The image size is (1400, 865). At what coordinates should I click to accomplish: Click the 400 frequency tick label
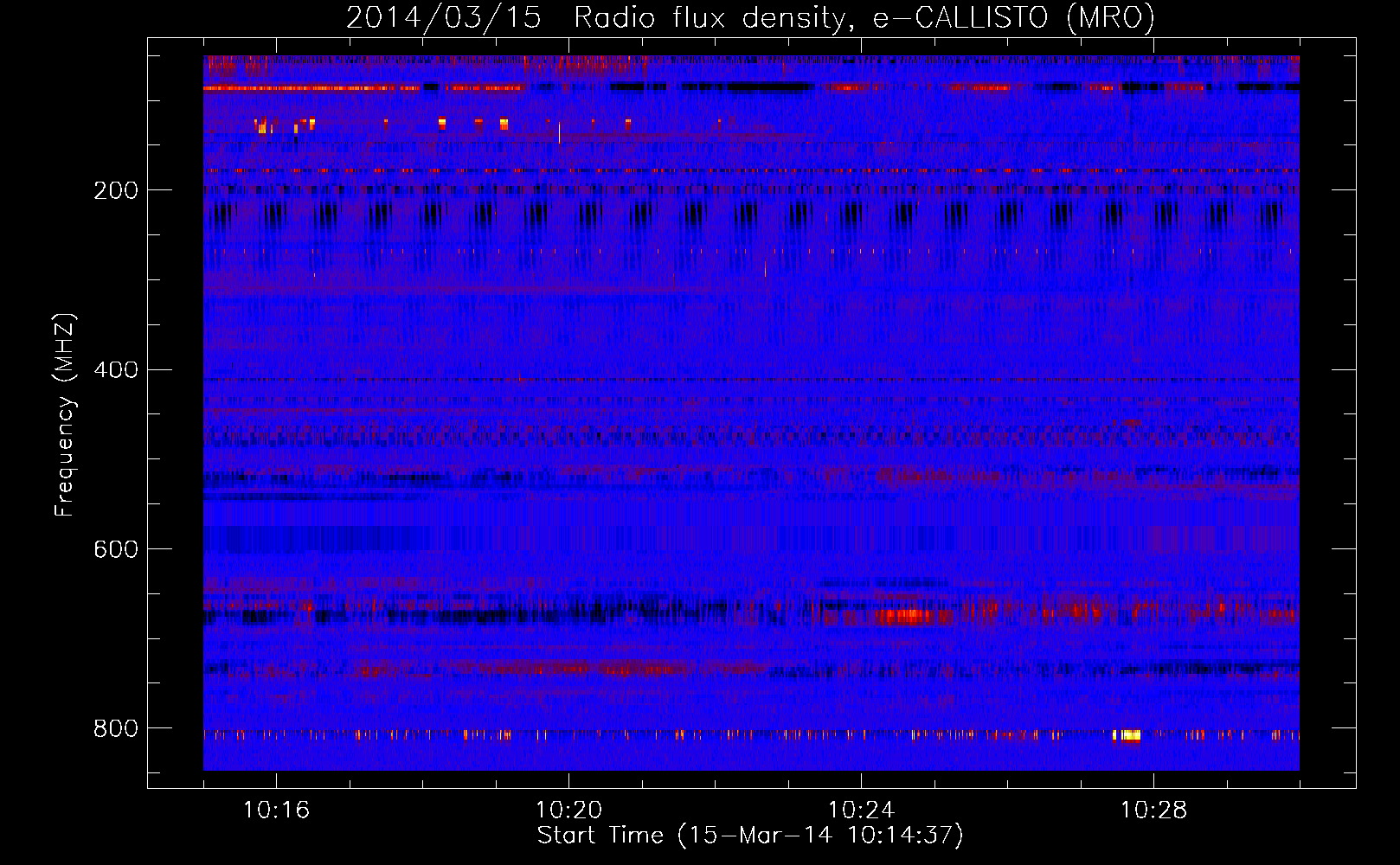116,370
